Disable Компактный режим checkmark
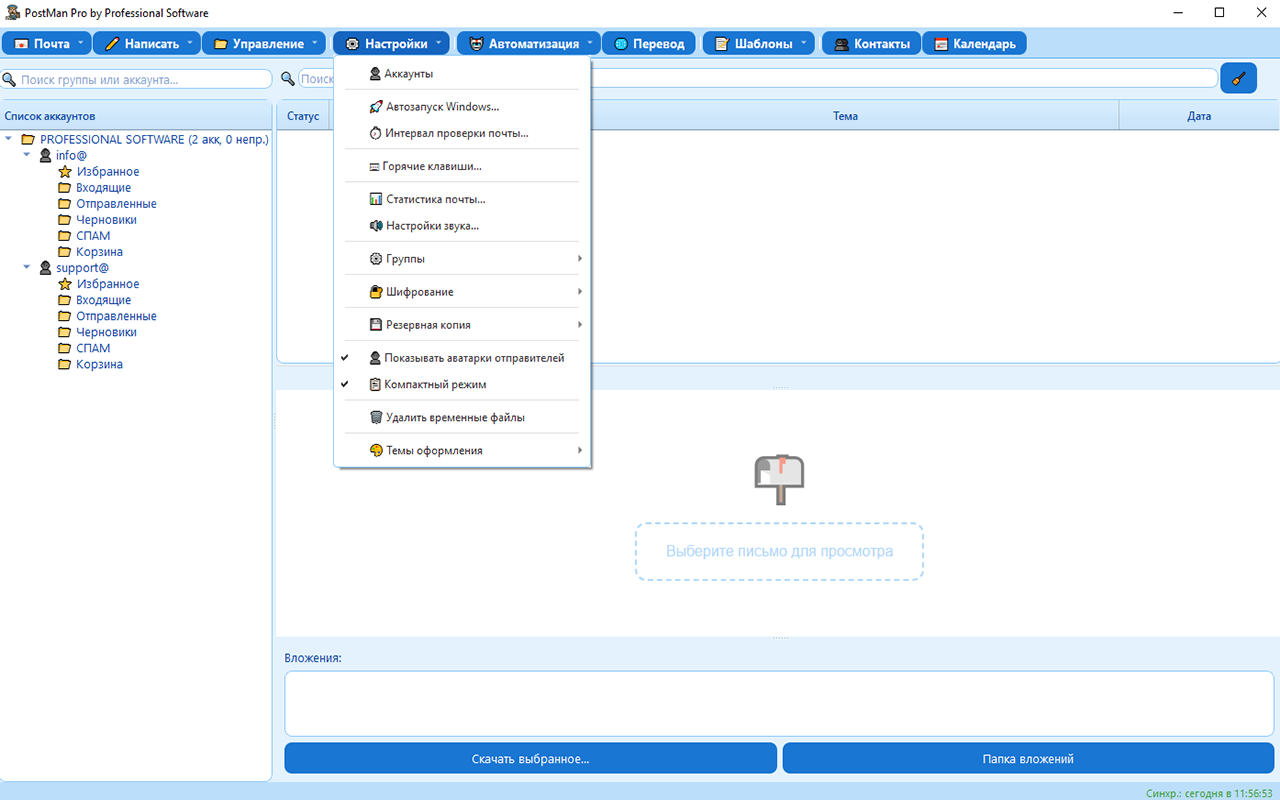The image size is (1280, 800). click(435, 384)
